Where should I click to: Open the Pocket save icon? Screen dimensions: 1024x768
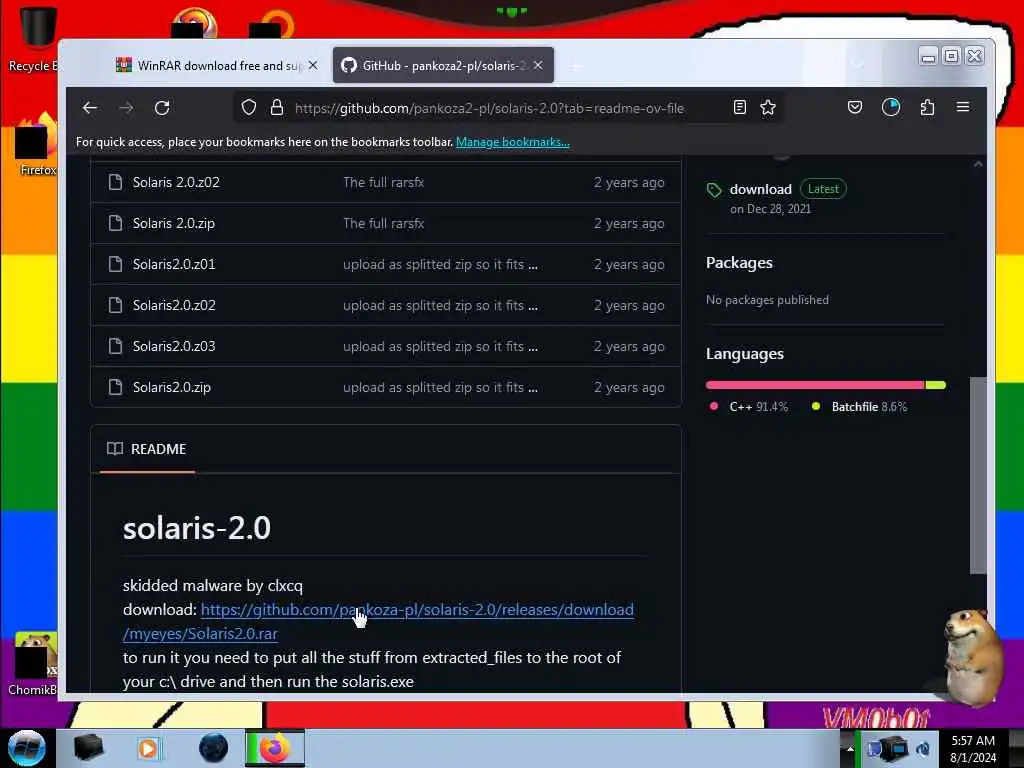tap(854, 107)
